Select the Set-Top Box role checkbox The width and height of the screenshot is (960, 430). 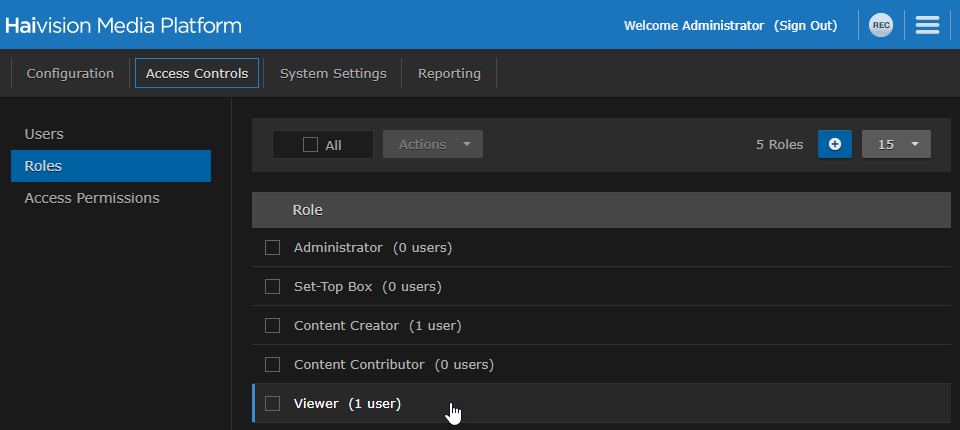272,287
